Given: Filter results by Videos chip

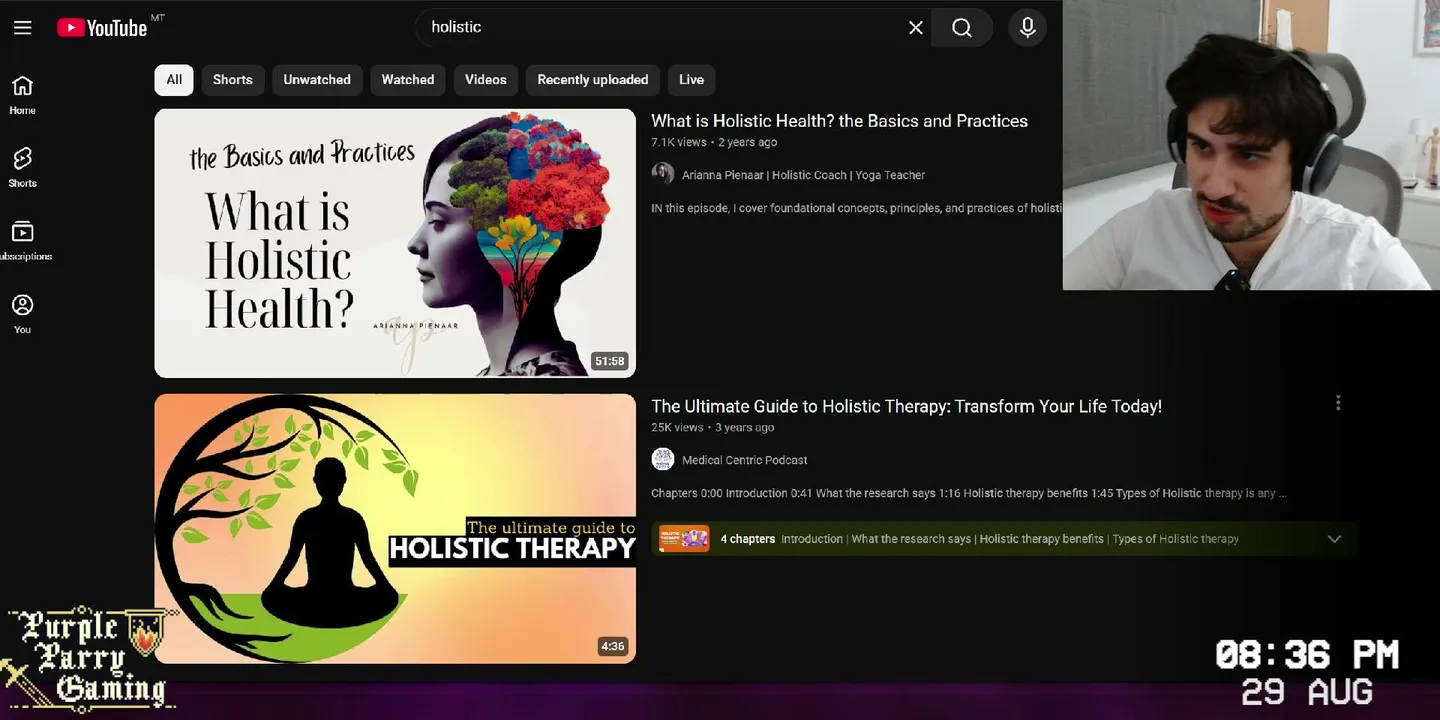Looking at the screenshot, I should tap(486, 80).
